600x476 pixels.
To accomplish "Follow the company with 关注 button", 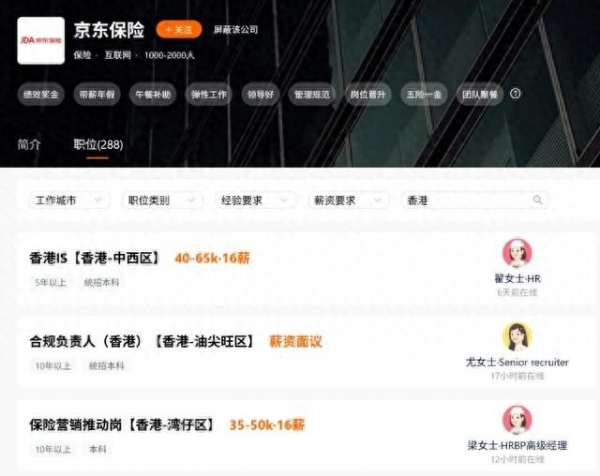I will point(179,29).
